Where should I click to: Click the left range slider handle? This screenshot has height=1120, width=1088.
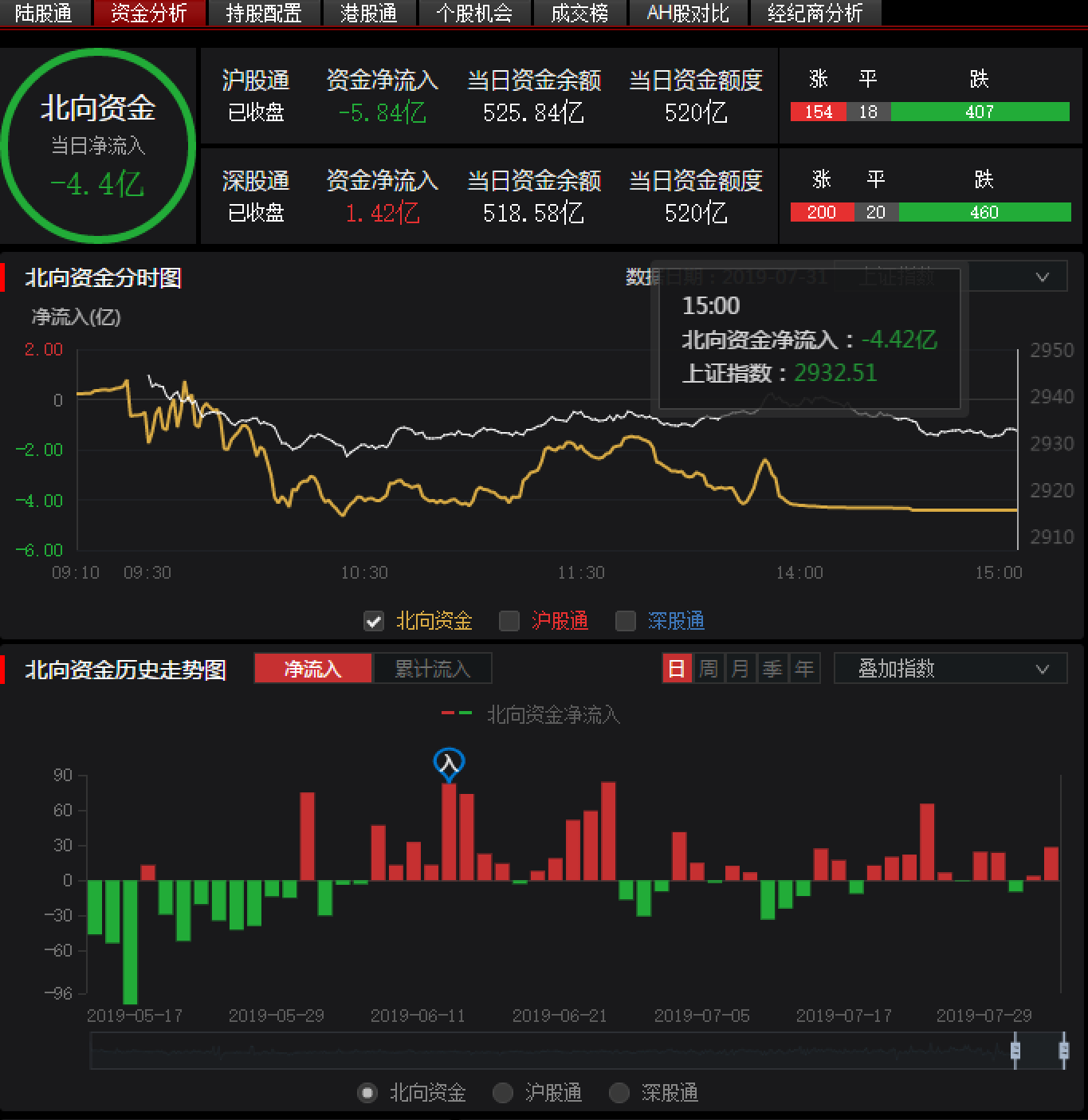point(1015,1050)
